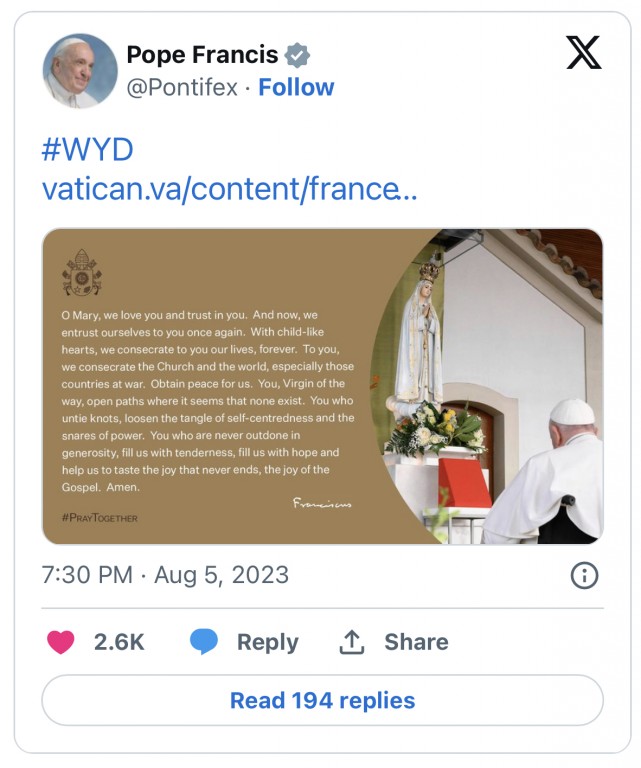Open the vatican.va content link
The width and height of the screenshot is (641, 768).
229,188
